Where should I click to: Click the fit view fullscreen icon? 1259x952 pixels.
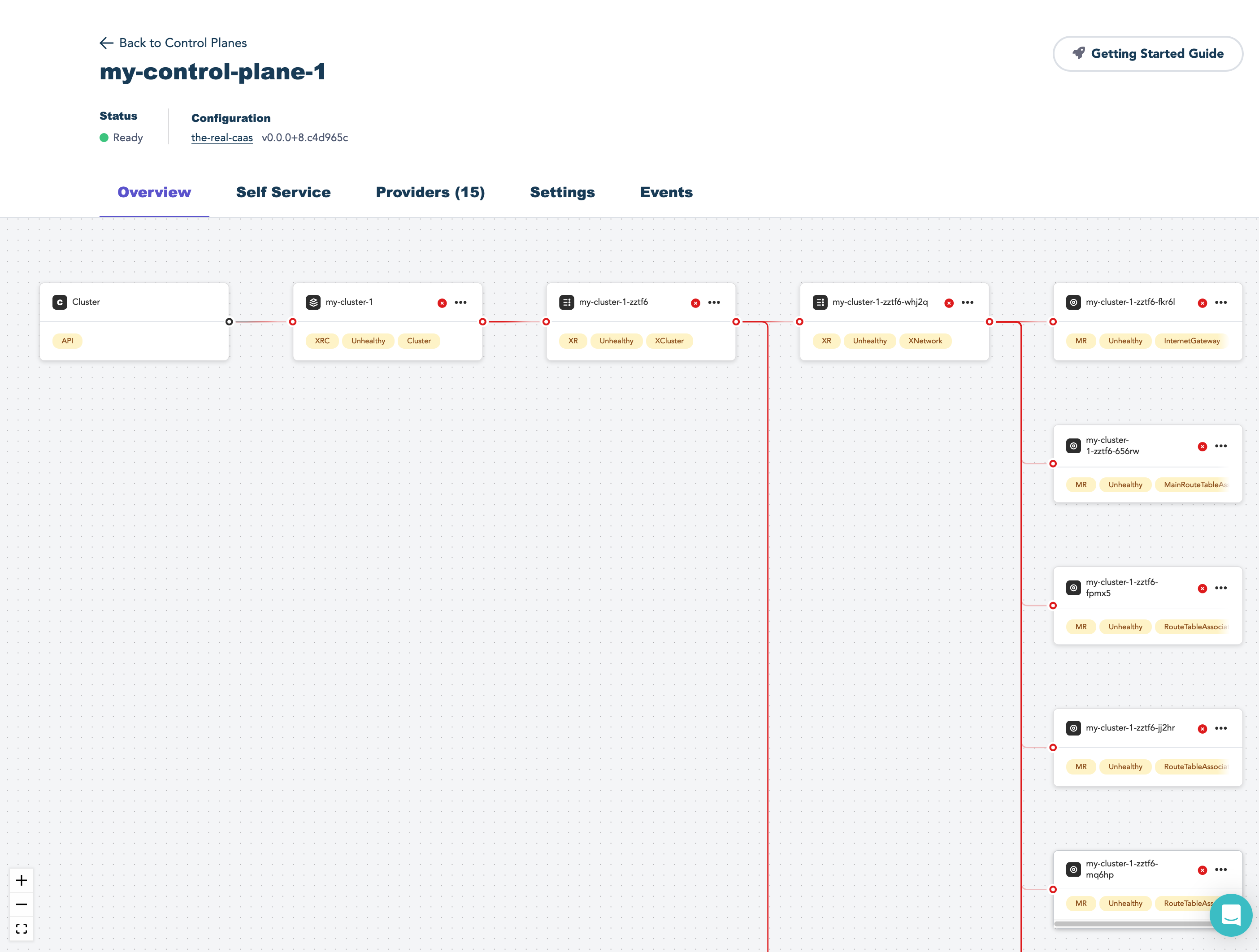click(22, 929)
